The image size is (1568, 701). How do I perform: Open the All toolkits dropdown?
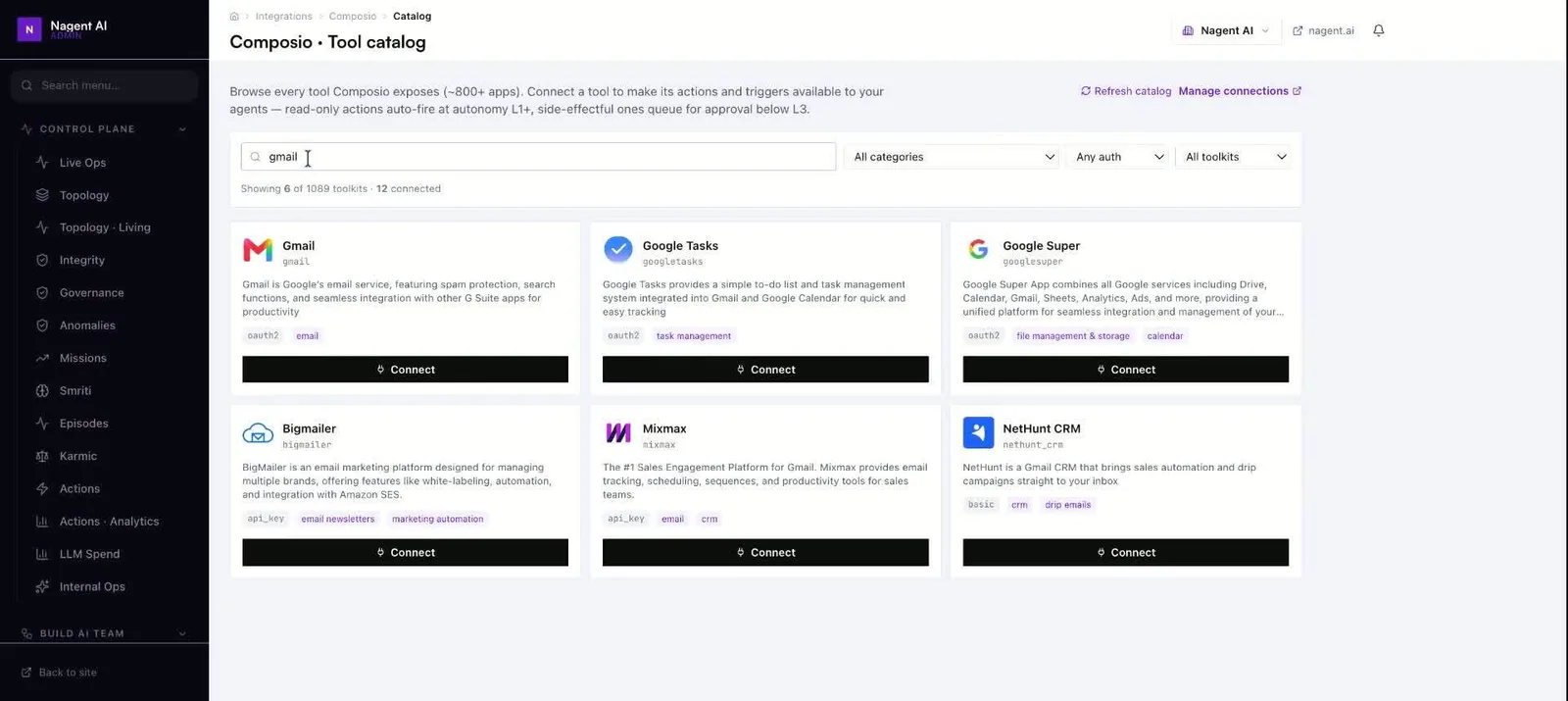[x=1234, y=157]
